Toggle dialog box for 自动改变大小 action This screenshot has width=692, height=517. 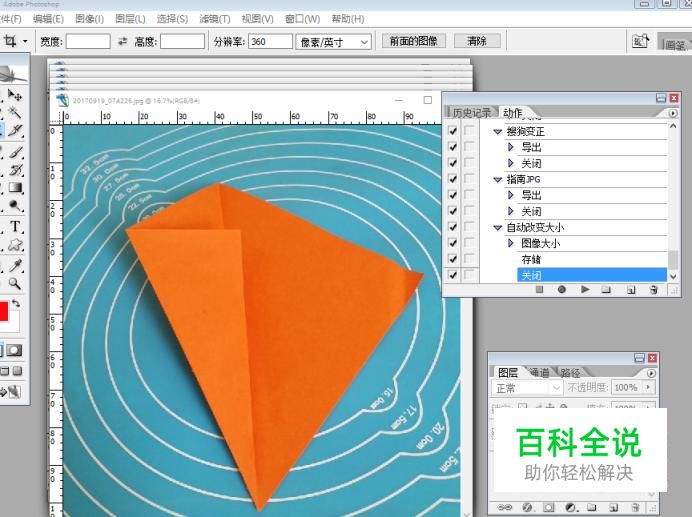click(469, 227)
